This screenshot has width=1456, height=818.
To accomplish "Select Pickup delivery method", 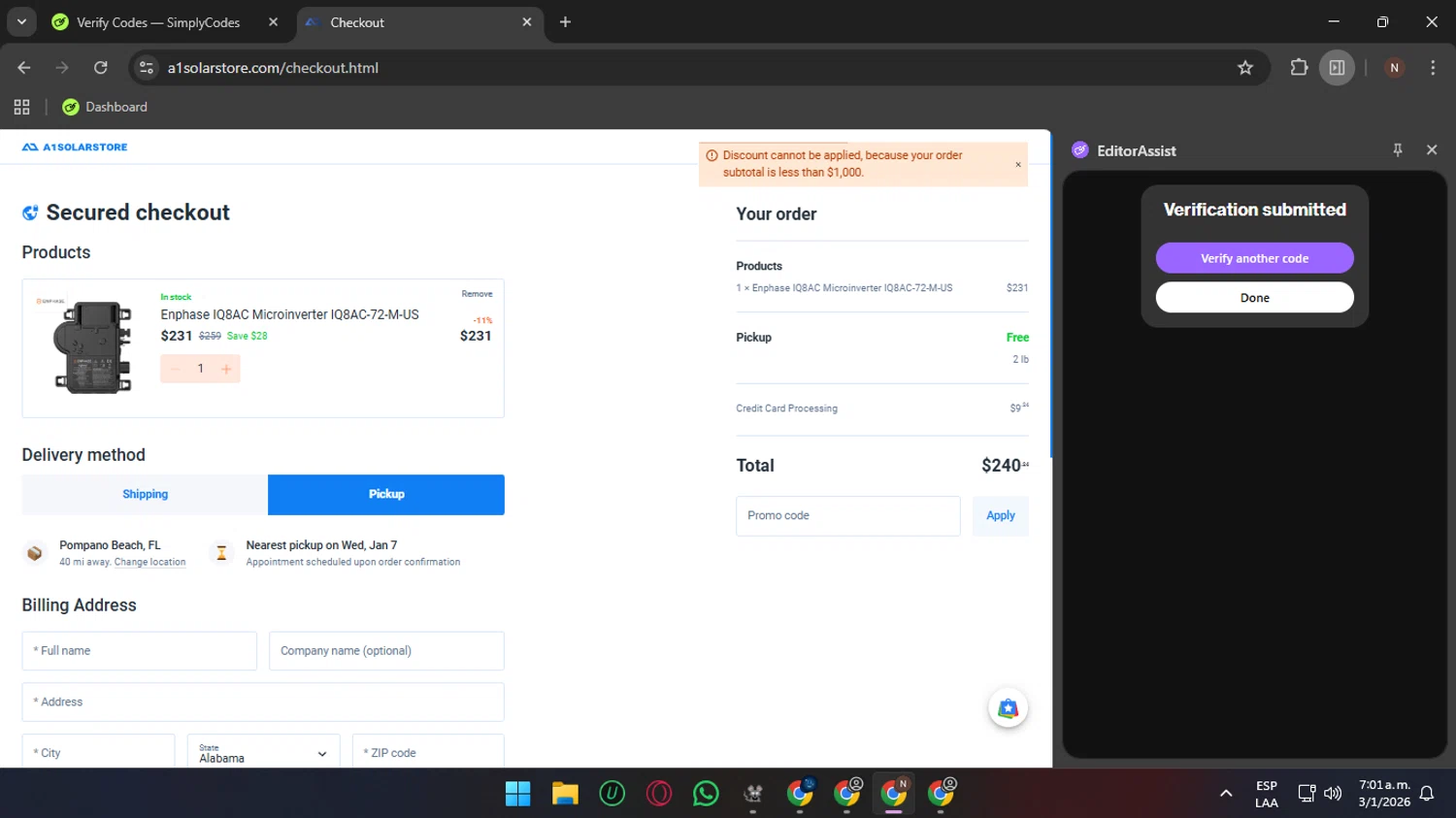I will 386,495.
